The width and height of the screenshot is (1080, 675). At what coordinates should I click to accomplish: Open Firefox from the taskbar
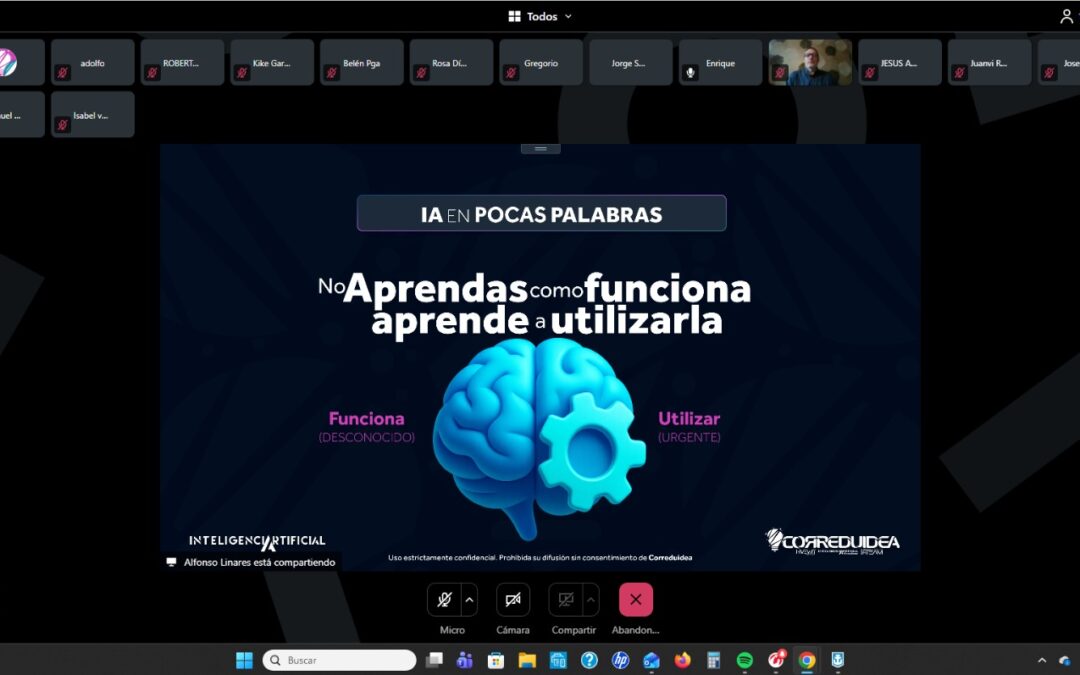coord(683,660)
